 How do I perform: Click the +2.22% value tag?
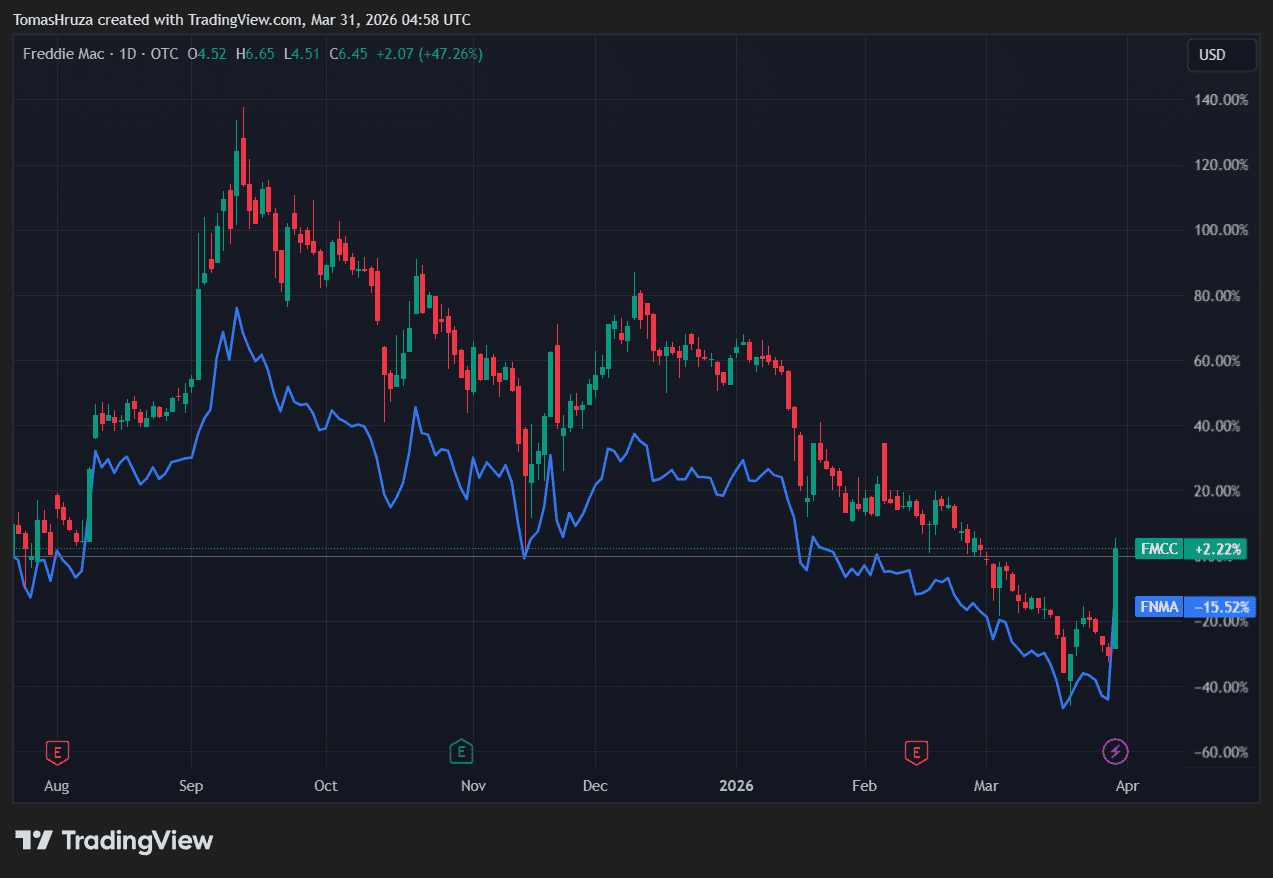(x=1216, y=549)
